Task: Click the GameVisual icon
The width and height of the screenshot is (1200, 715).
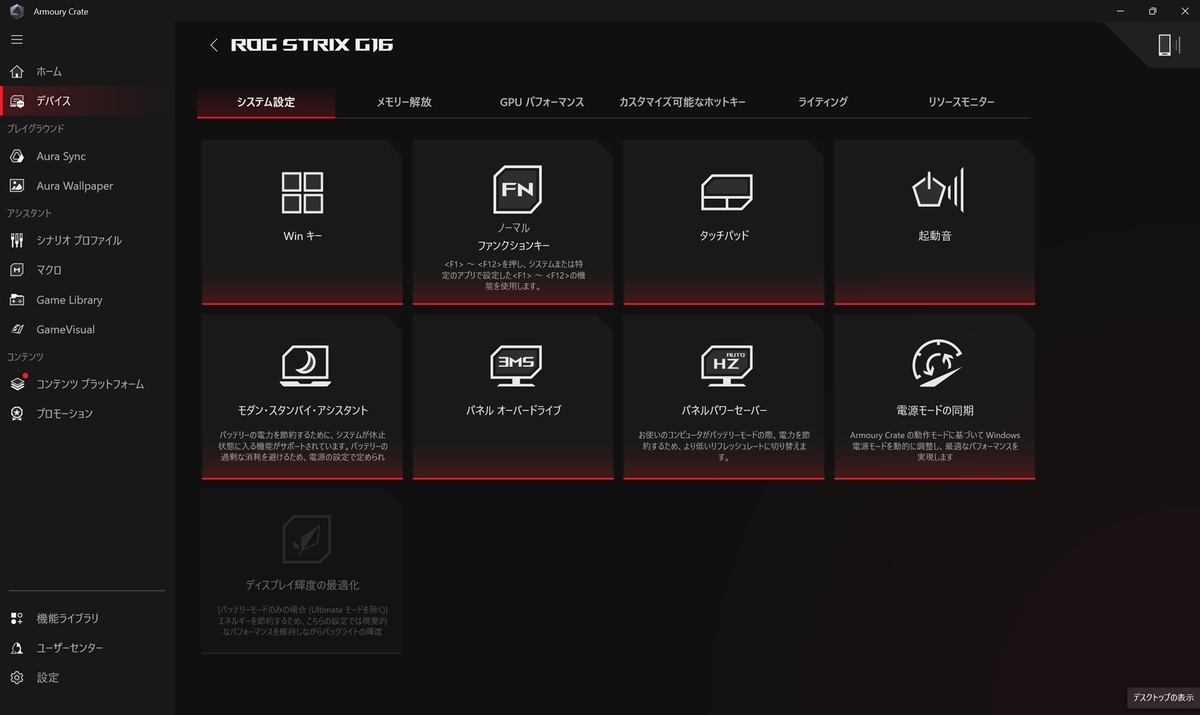Action: pyautogui.click(x=16, y=329)
